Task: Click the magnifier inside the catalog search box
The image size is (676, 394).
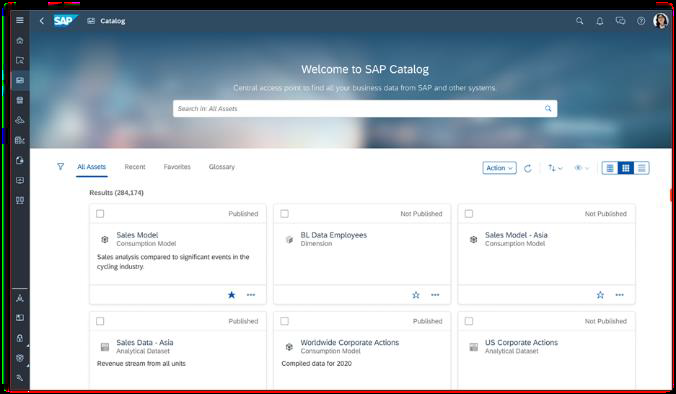Action: (x=548, y=109)
